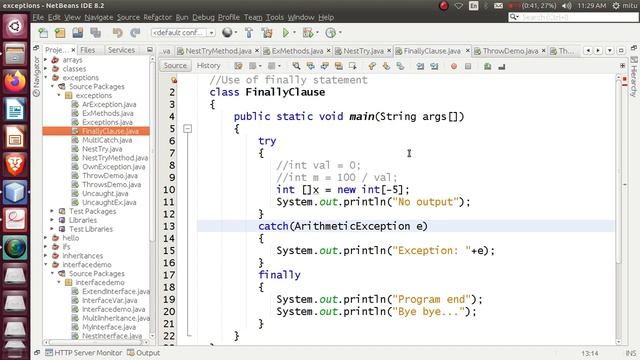
Task: Close the FinallyClause.java tab
Action: pos(467,51)
